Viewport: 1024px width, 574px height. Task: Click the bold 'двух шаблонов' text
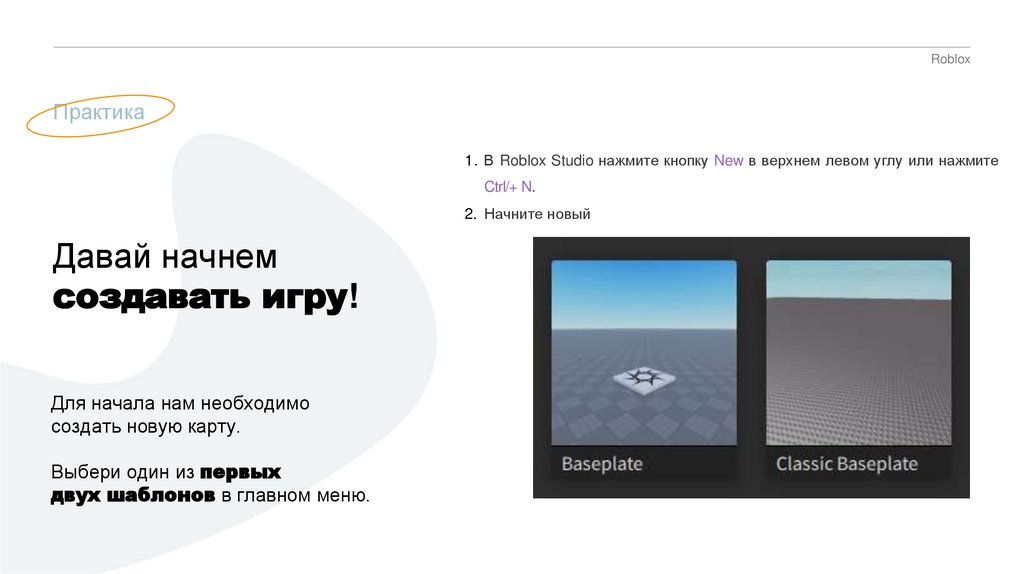point(133,495)
